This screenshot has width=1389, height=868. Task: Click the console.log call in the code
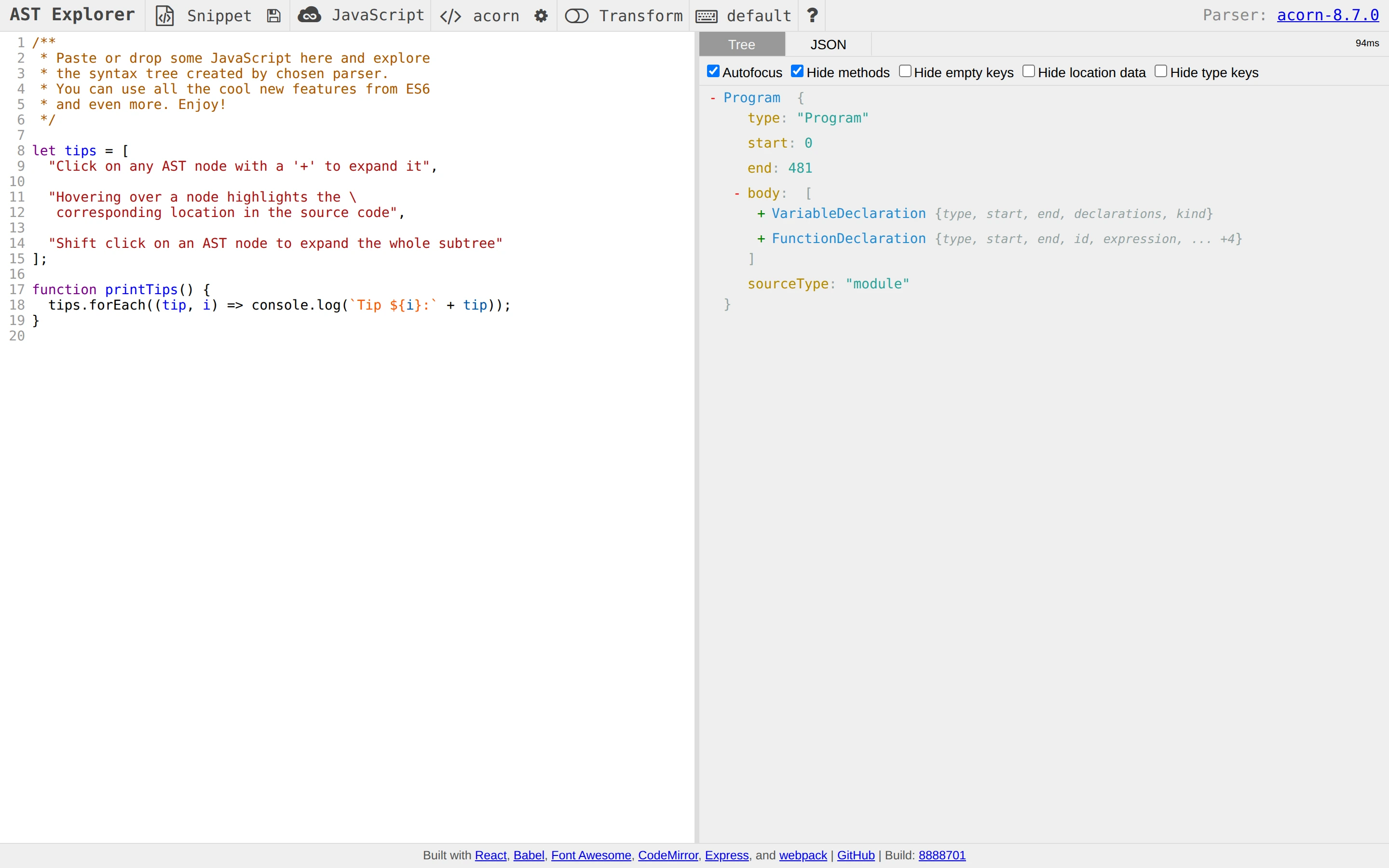[x=296, y=305]
